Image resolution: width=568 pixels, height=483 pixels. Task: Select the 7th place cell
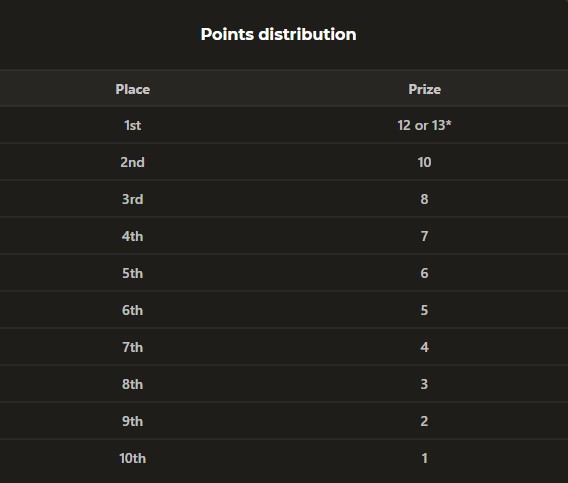click(133, 347)
